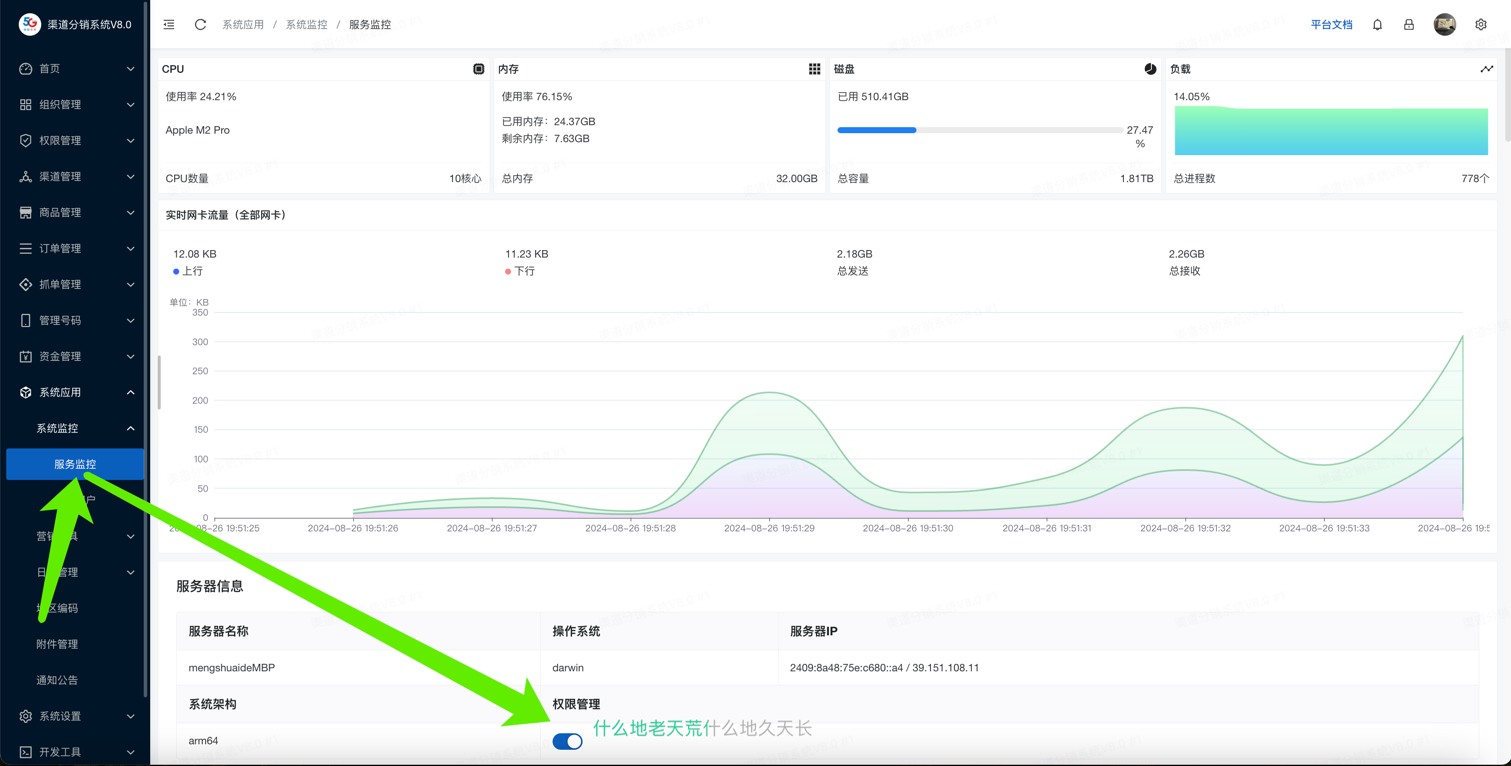
Task: Toggle the 权限管理 switch off
Action: click(567, 741)
